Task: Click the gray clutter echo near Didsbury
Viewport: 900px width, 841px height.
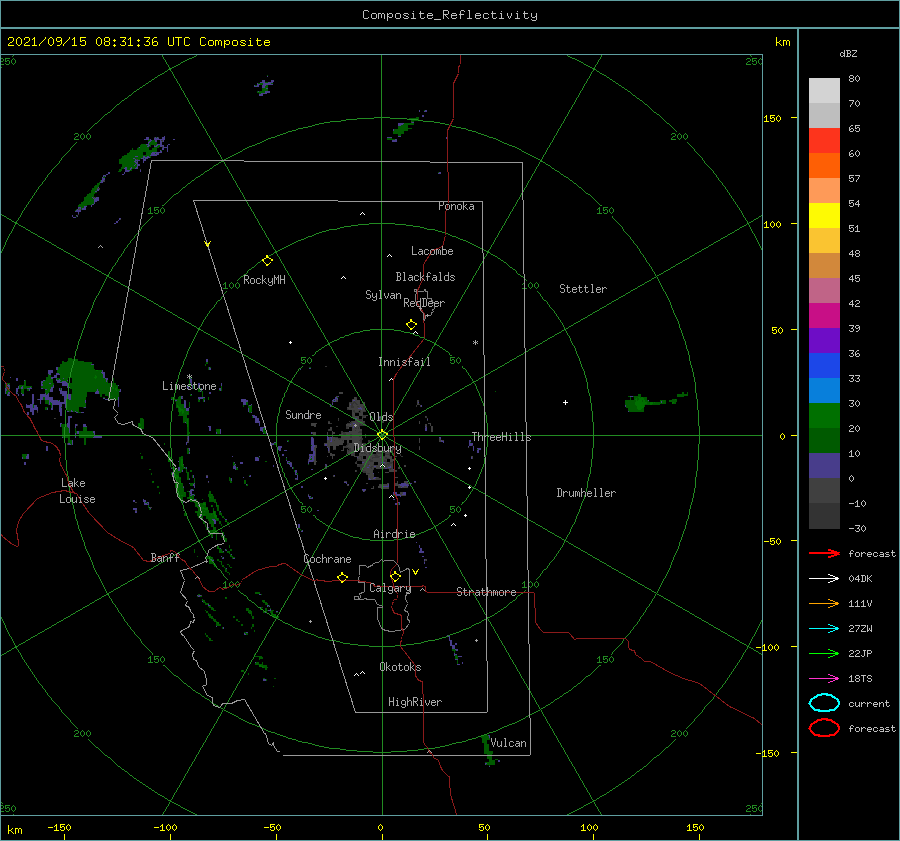Action: 372,462
